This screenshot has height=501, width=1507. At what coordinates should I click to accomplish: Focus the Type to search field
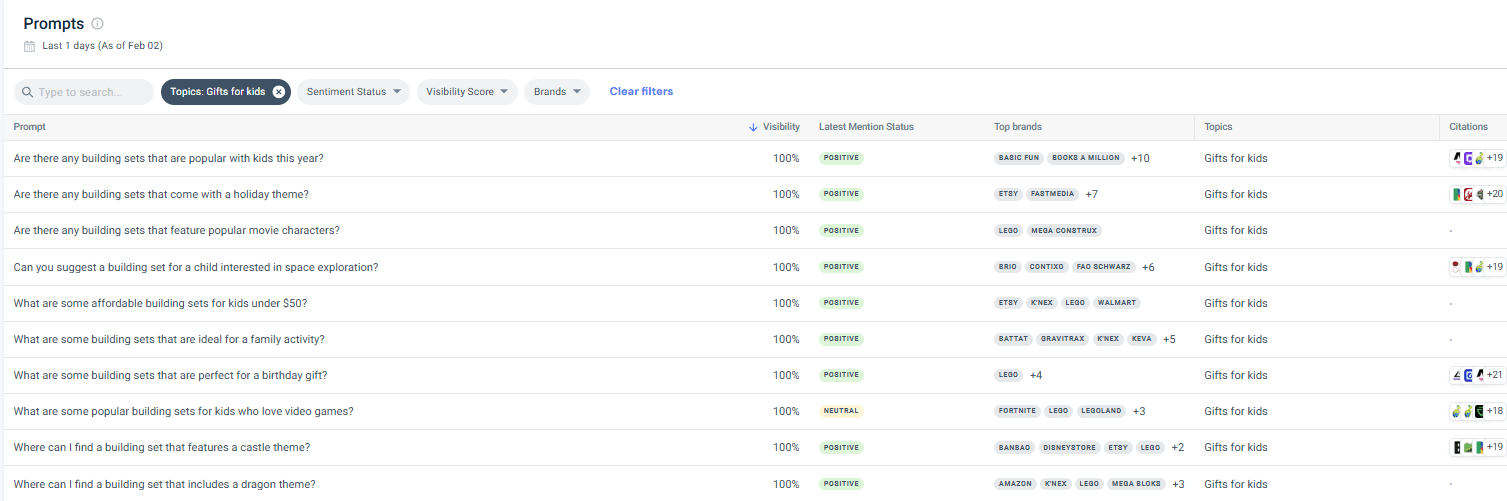pos(84,92)
